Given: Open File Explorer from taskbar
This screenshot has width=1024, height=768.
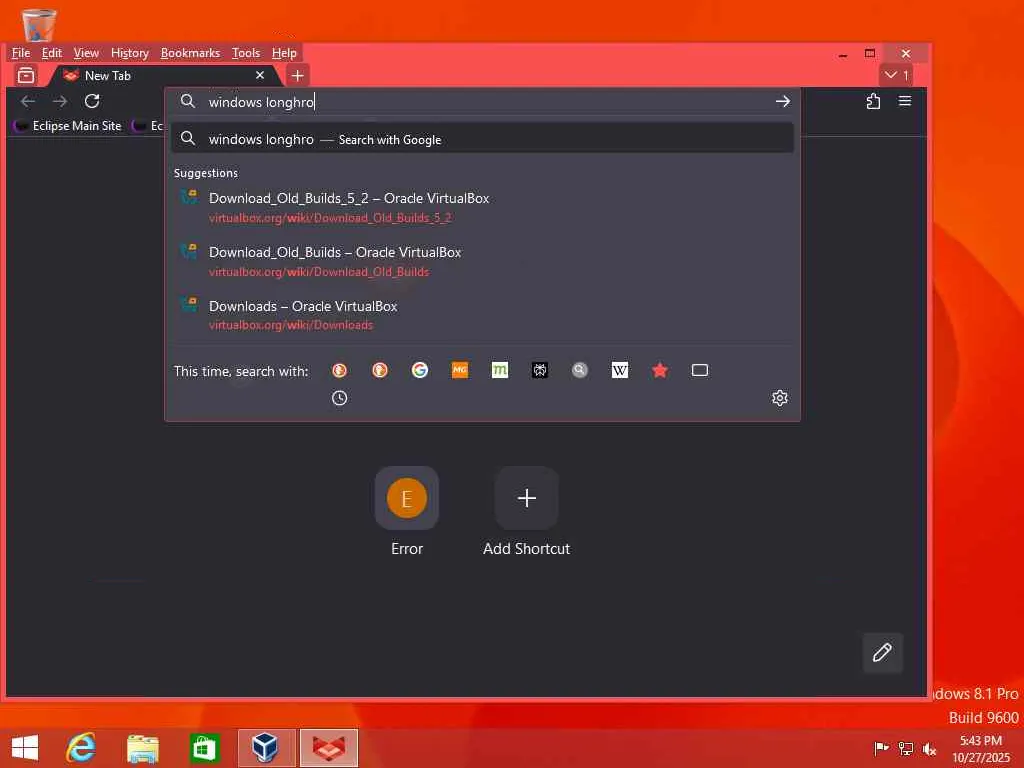Looking at the screenshot, I should pos(142,748).
